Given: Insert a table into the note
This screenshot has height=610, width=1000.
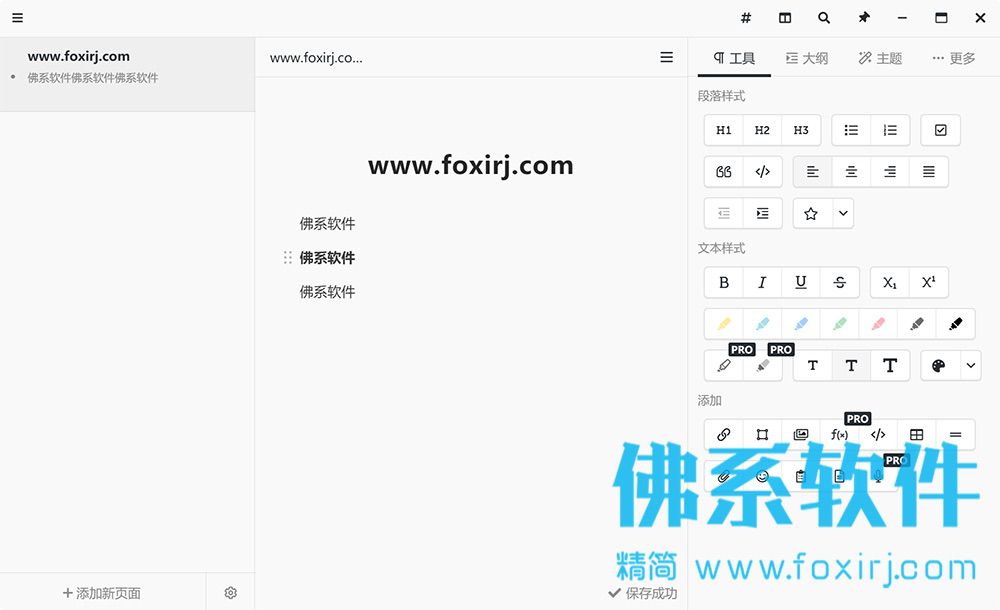Looking at the screenshot, I should point(916,435).
